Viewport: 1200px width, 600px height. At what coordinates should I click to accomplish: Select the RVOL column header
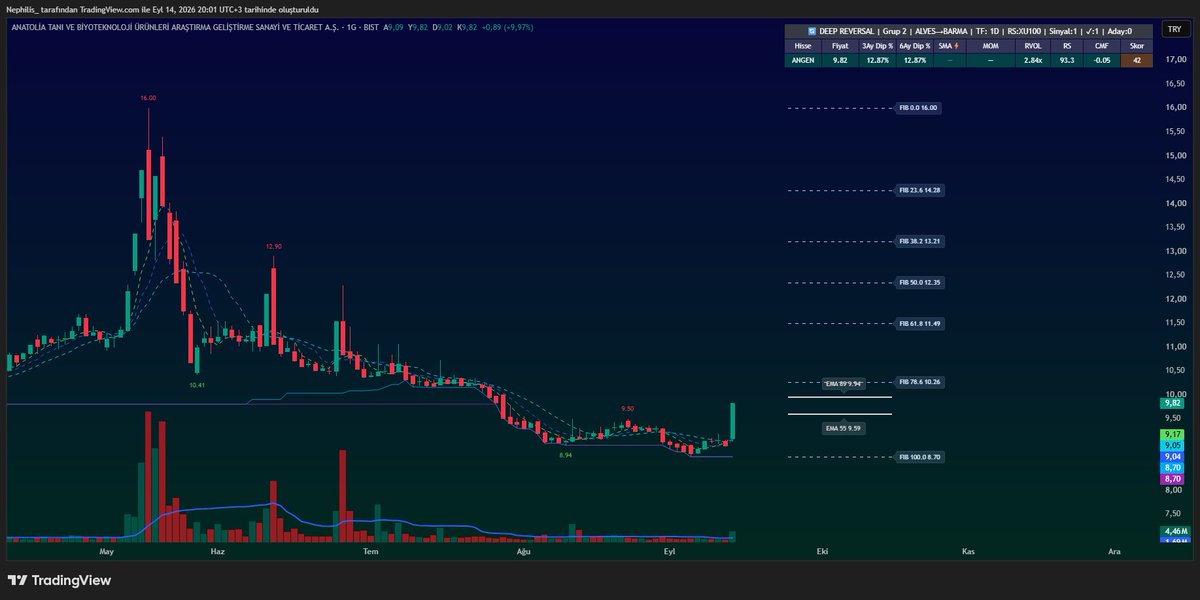(x=1032, y=46)
